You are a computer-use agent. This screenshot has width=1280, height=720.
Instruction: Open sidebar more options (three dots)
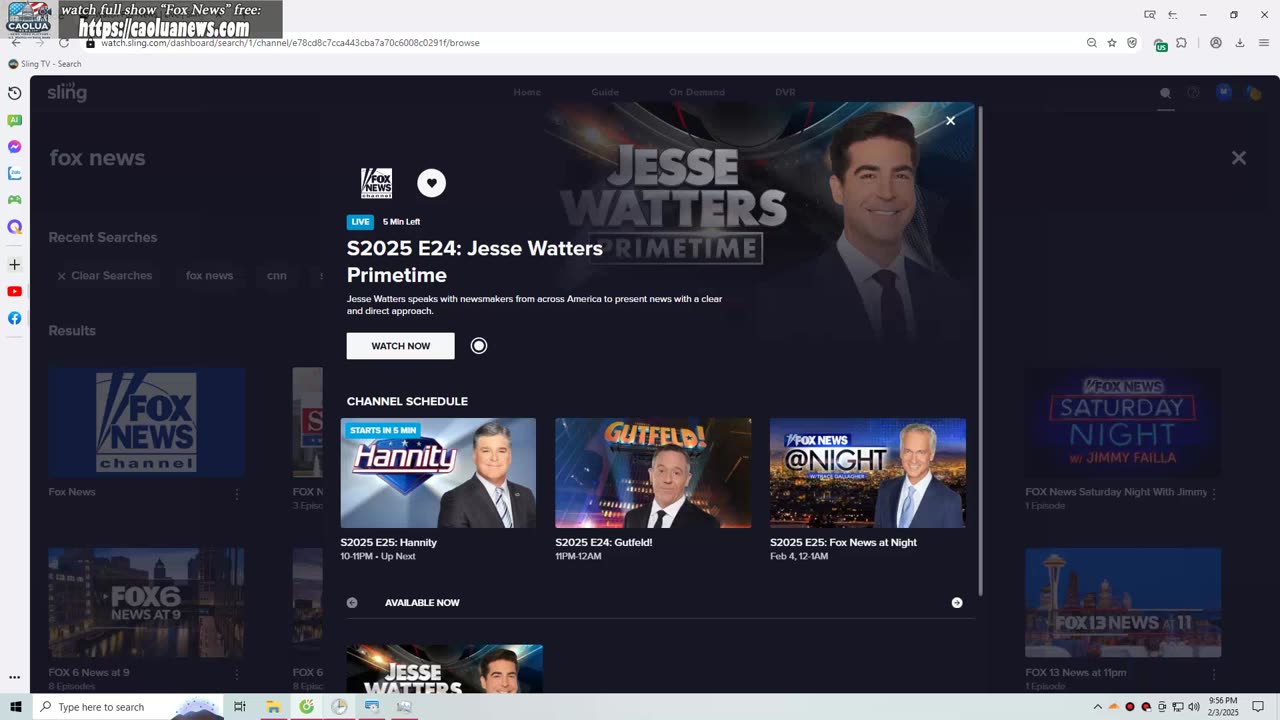tap(14, 678)
